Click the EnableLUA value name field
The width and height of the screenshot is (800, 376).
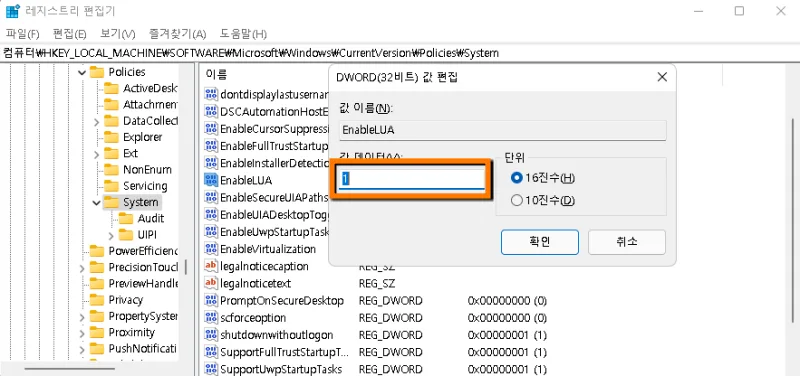click(x=503, y=130)
